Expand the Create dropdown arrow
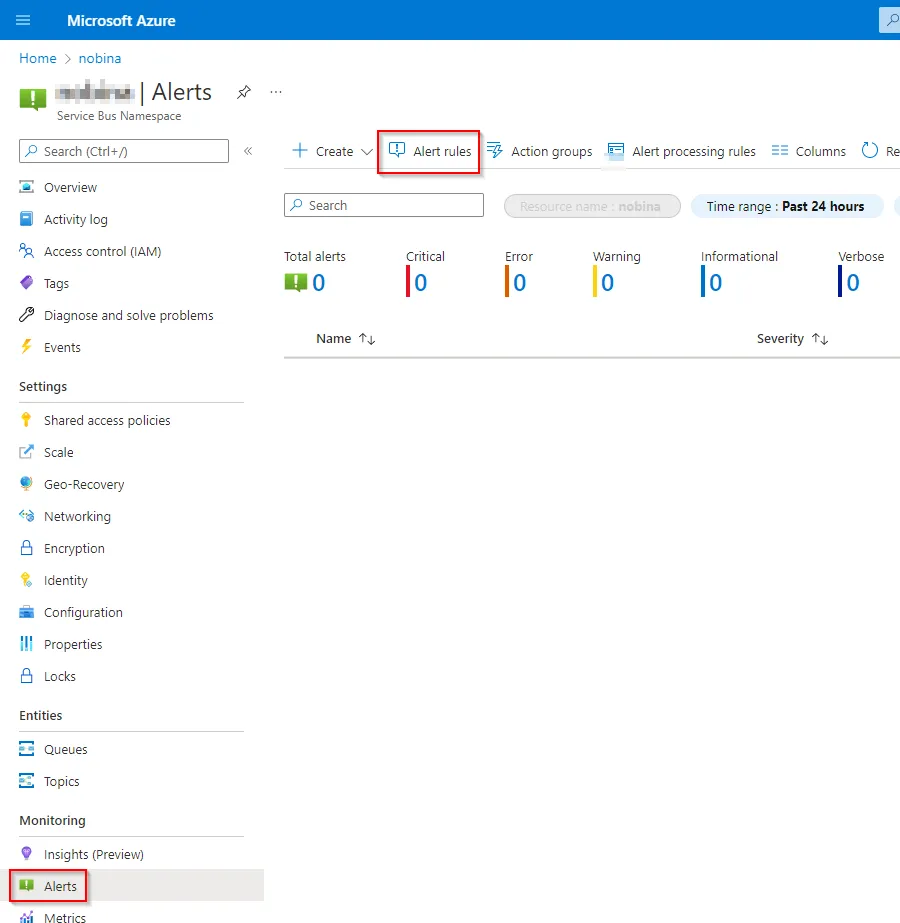Screen dimensions: 900x923 pos(367,152)
